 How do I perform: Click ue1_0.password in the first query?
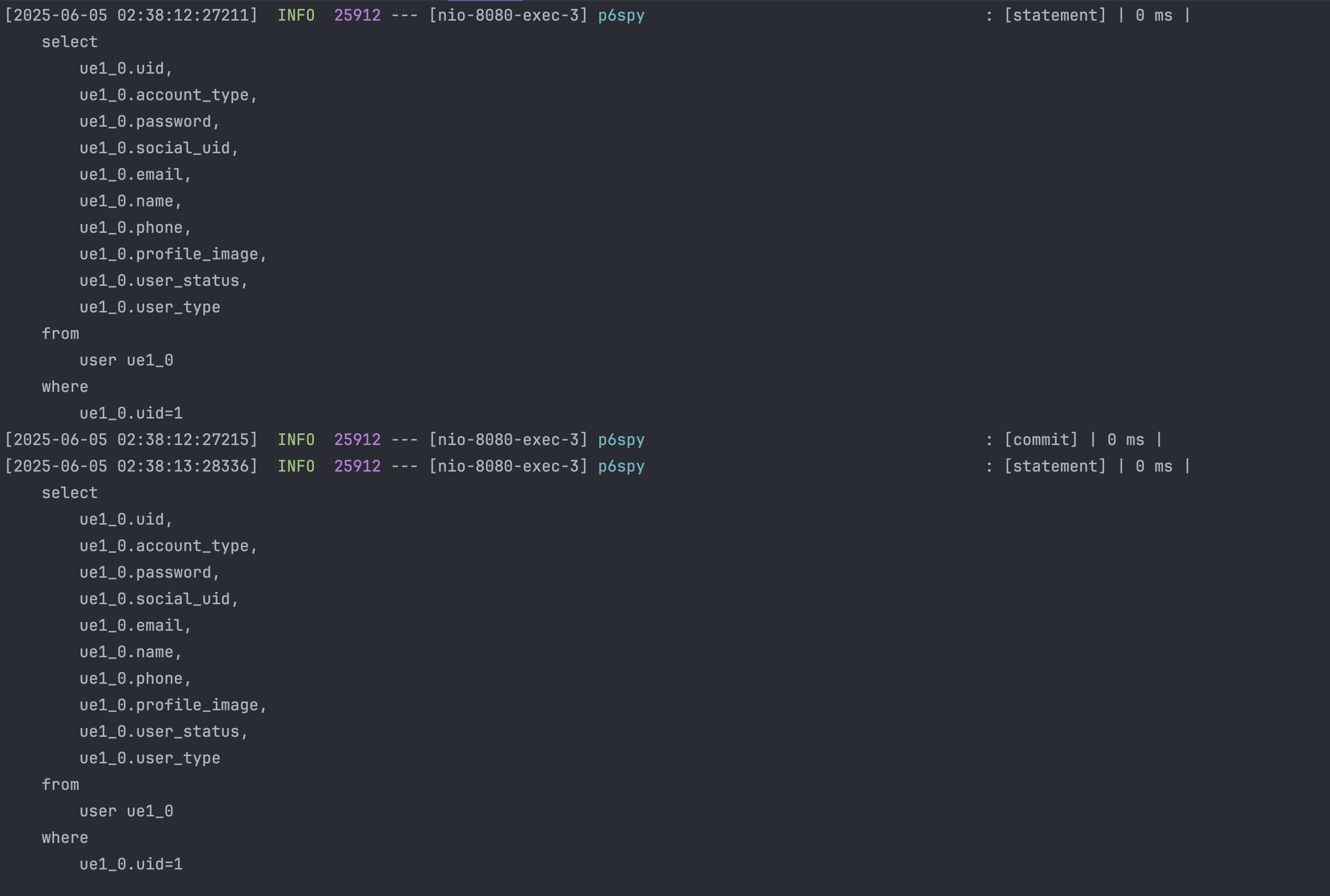(150, 122)
